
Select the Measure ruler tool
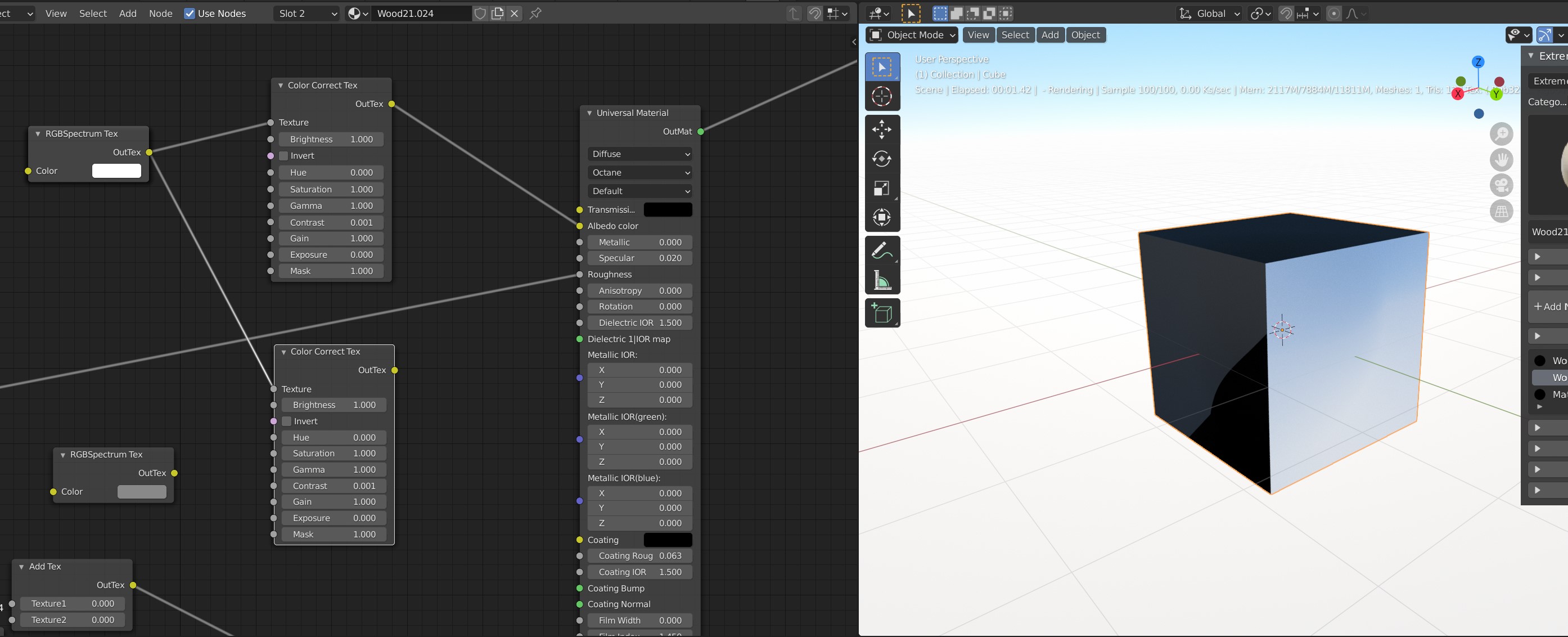click(881, 280)
